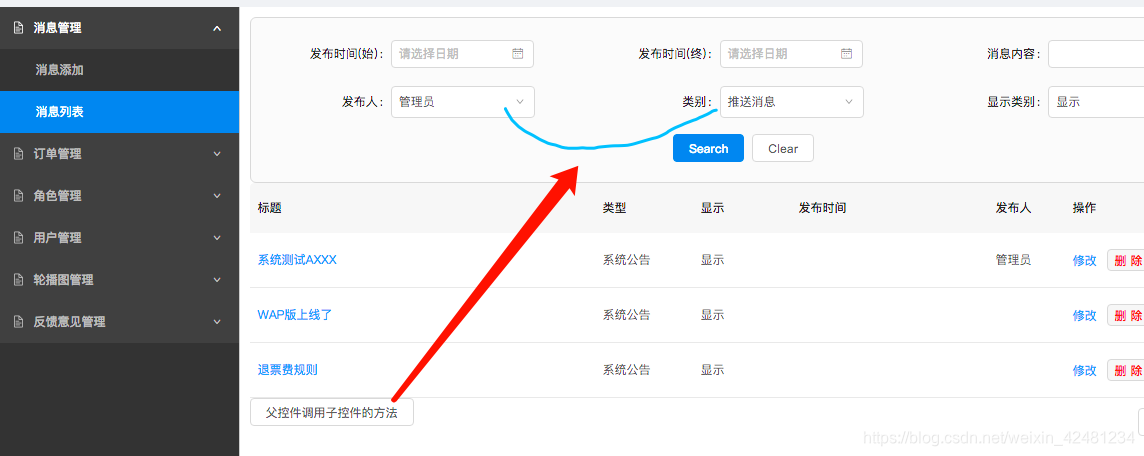Open the 反馈意见管理 menu label
Image resolution: width=1144 pixels, height=456 pixels.
pyautogui.click(x=69, y=322)
